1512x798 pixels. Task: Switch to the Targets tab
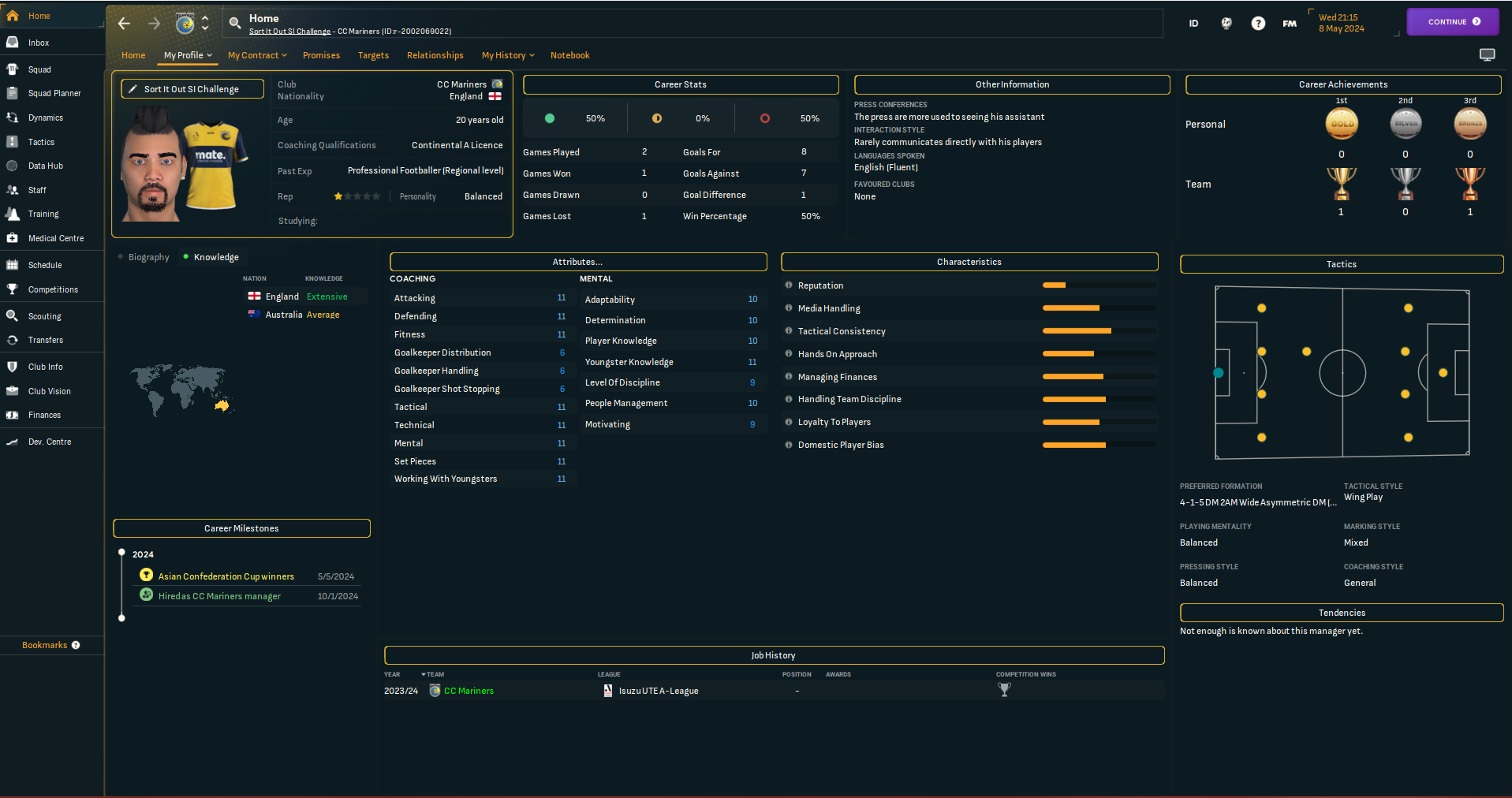coord(373,55)
